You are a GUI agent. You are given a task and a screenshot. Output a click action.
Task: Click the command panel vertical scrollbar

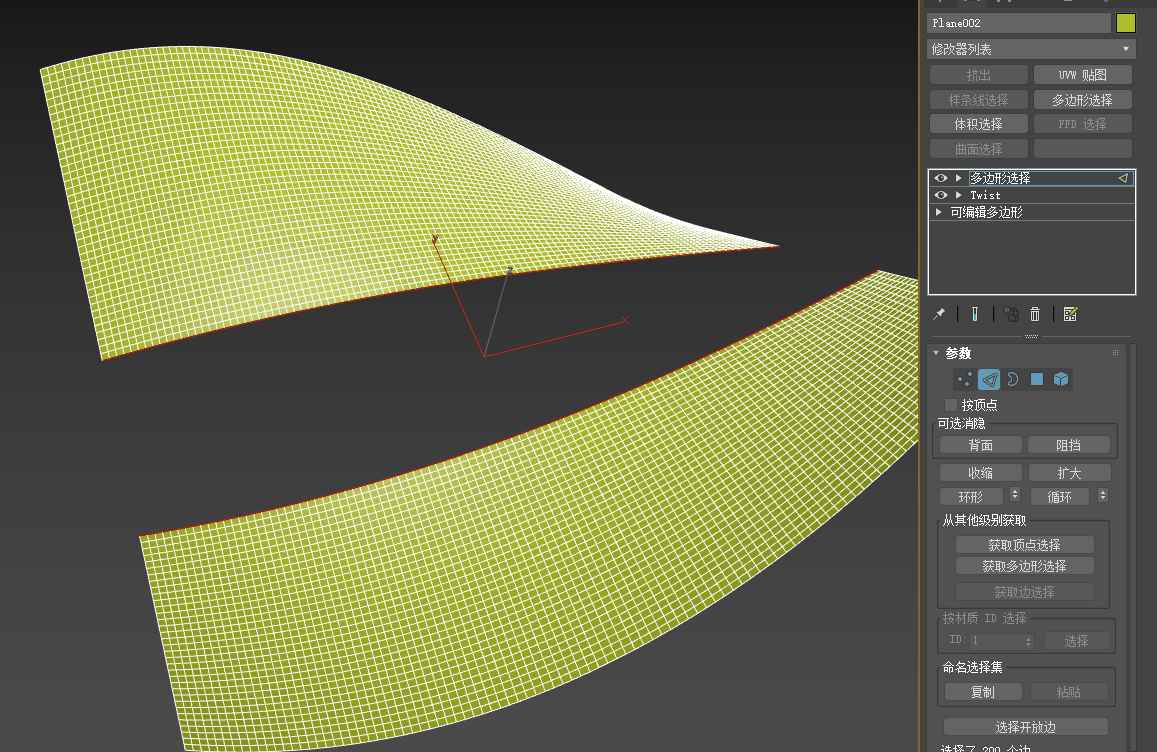pos(1133,546)
